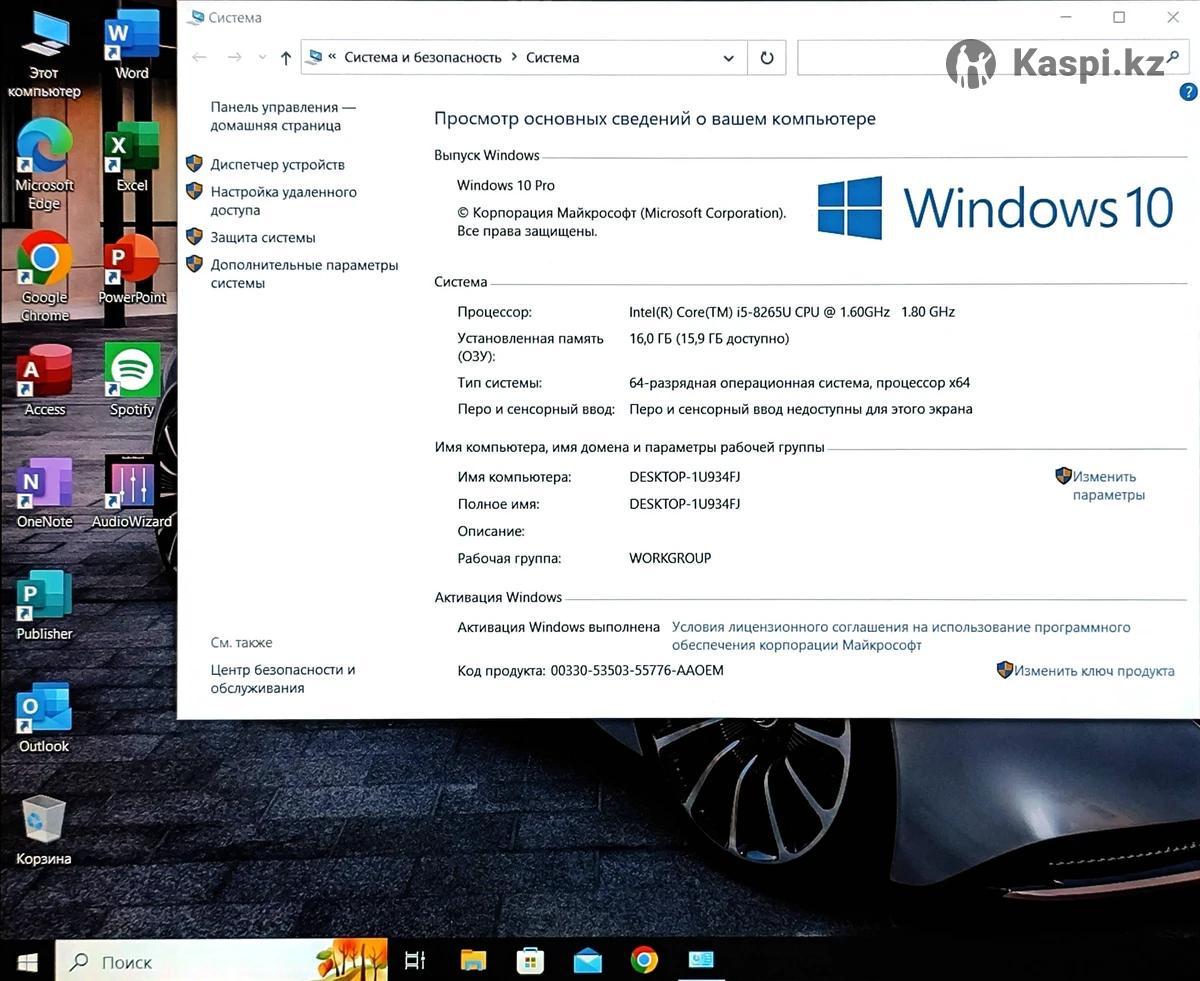
Task: Open Task View on the taskbar
Action: pyautogui.click(x=414, y=962)
